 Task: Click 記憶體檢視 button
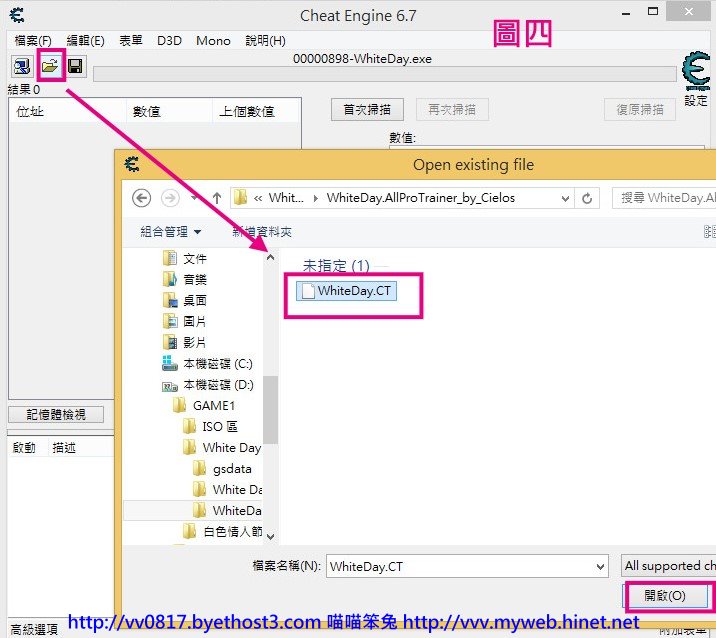click(56, 414)
